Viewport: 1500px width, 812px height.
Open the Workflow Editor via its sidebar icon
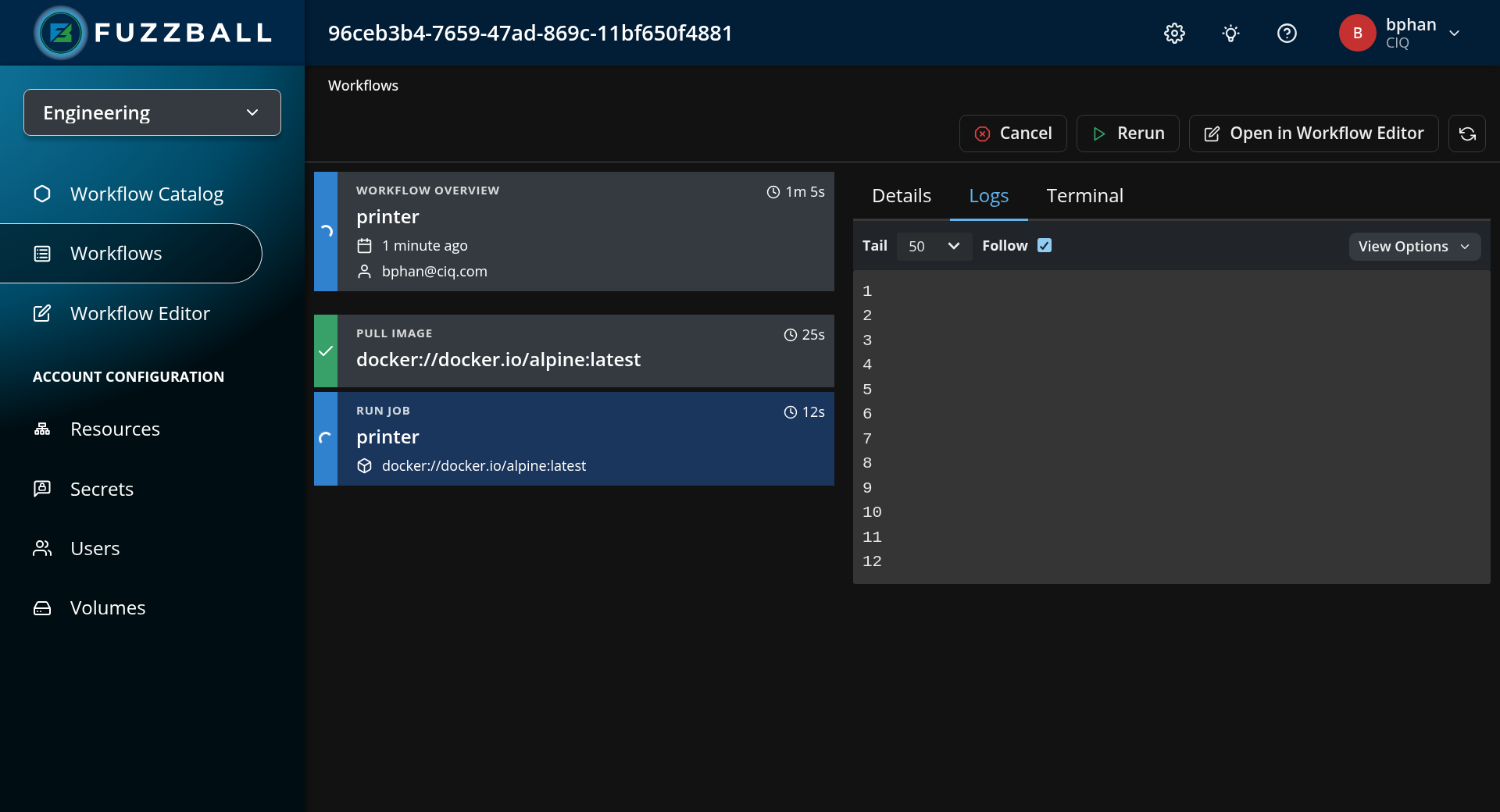[x=42, y=313]
